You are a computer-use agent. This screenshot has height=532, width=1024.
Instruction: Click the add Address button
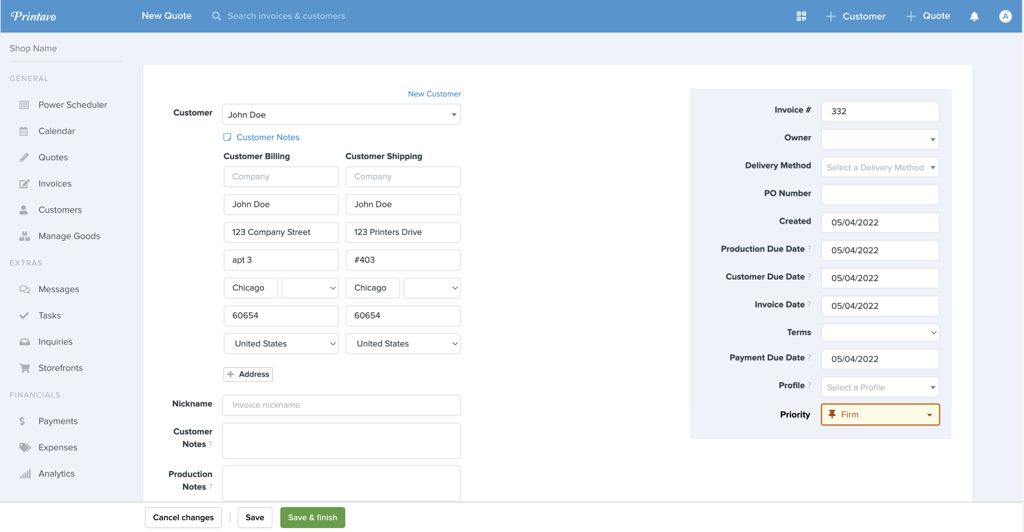(x=248, y=374)
